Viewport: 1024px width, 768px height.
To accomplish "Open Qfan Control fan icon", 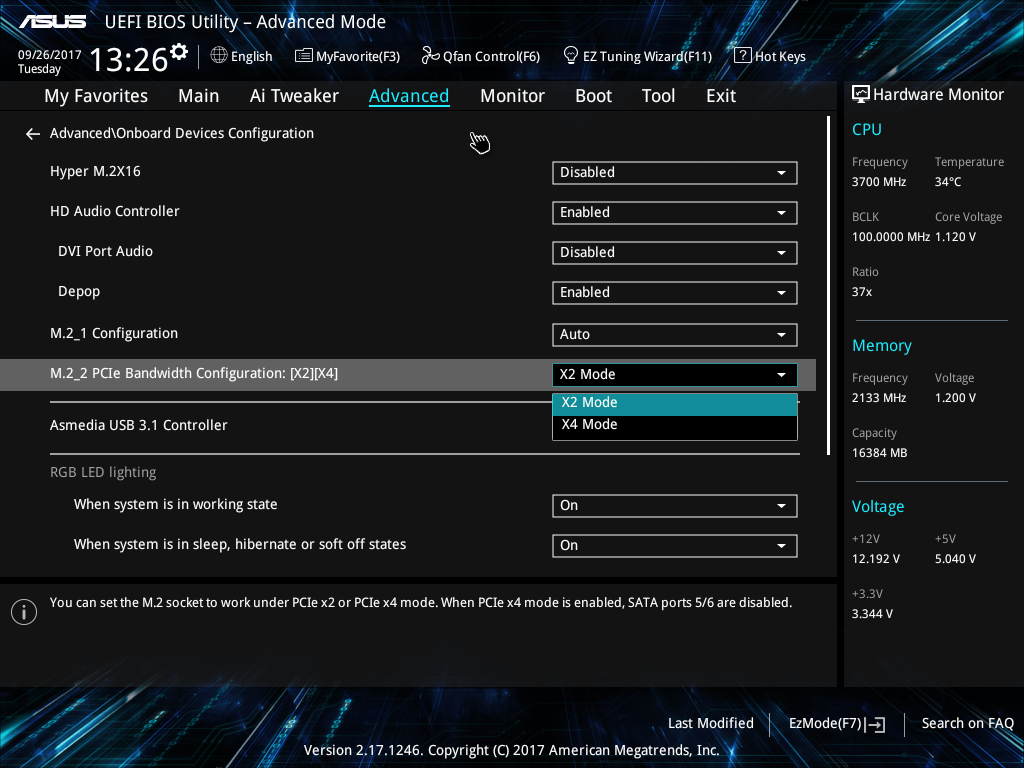I will point(430,56).
